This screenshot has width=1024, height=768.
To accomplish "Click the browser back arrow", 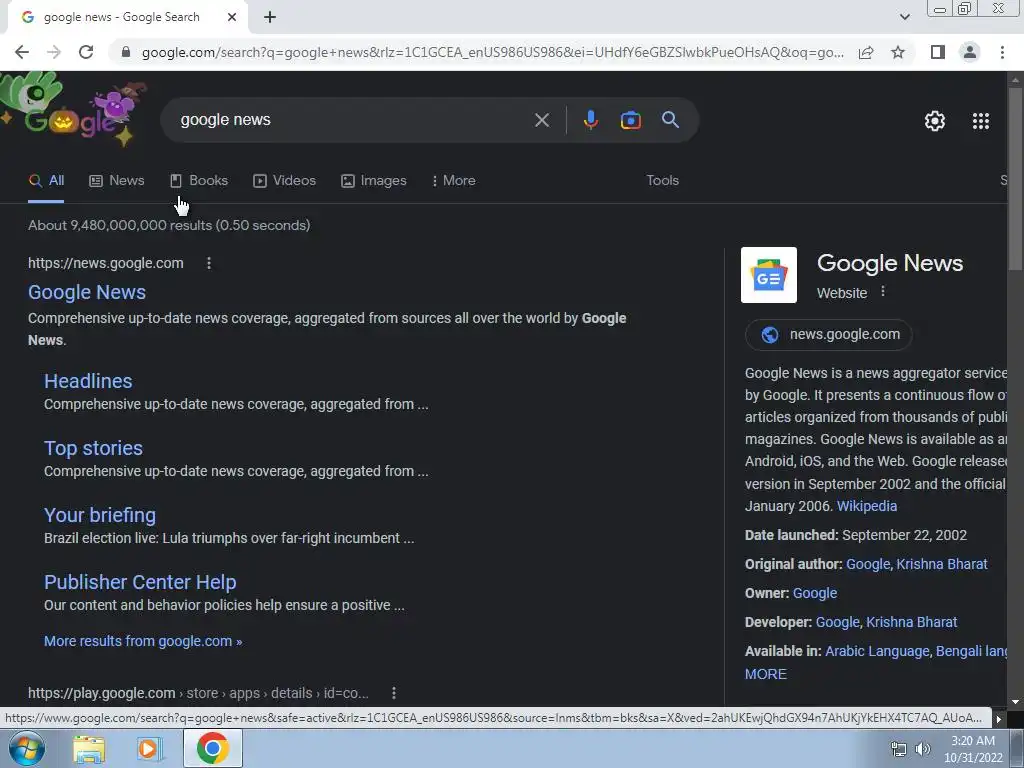I will (x=22, y=52).
